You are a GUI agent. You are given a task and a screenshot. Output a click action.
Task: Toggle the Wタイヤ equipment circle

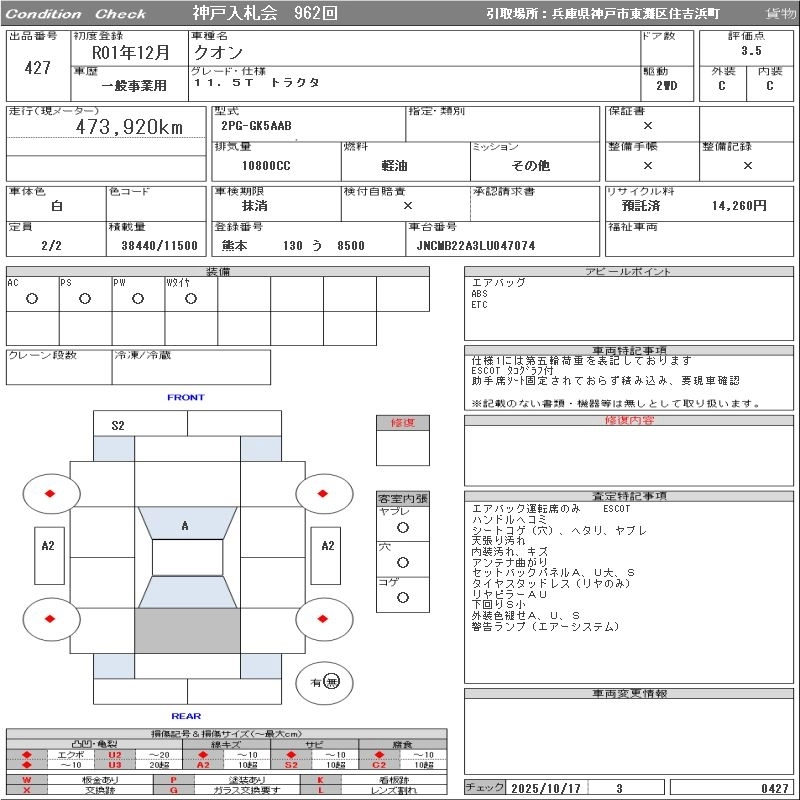click(190, 299)
